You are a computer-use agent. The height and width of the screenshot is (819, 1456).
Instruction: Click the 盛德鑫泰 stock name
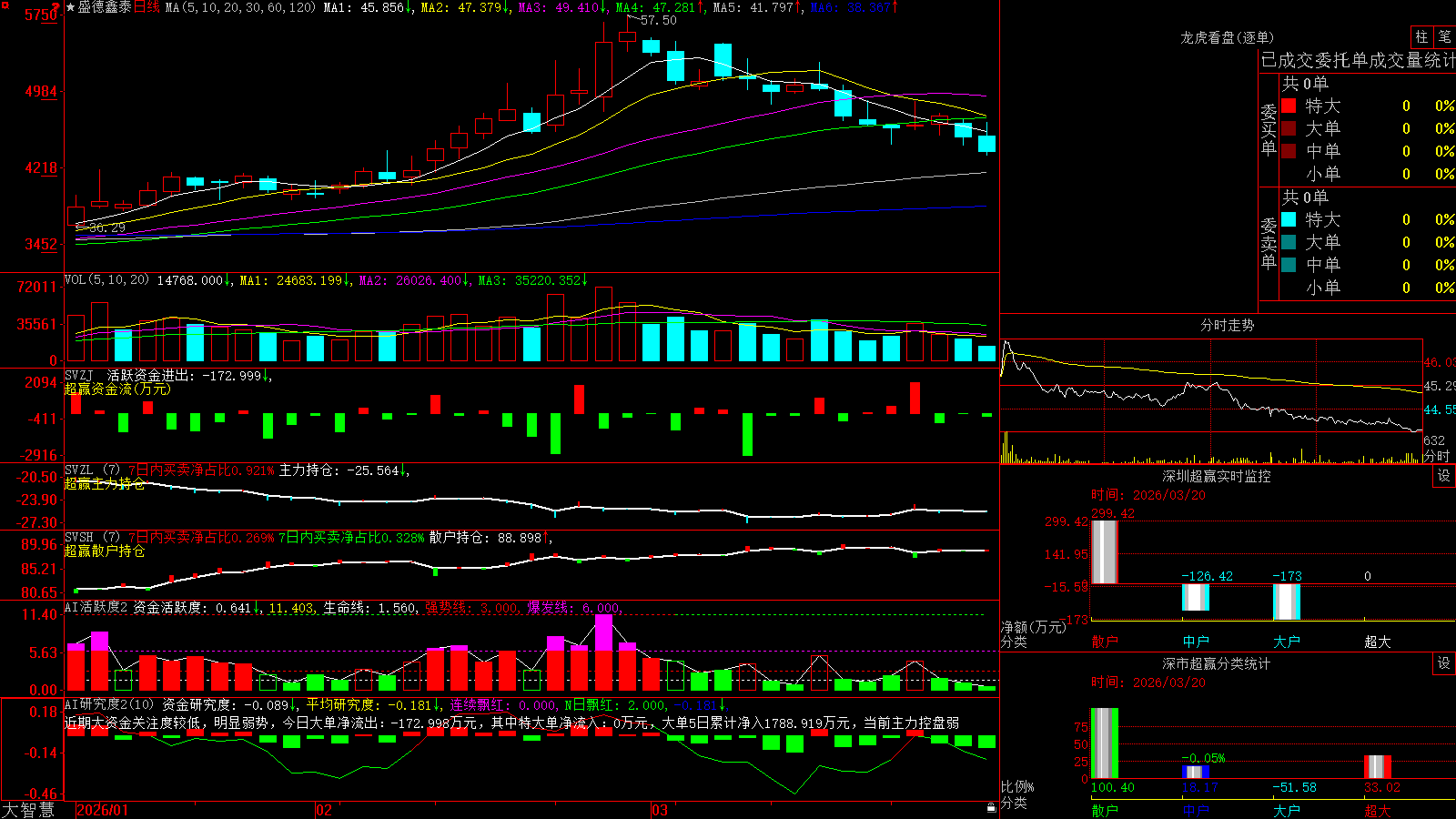[x=105, y=7]
